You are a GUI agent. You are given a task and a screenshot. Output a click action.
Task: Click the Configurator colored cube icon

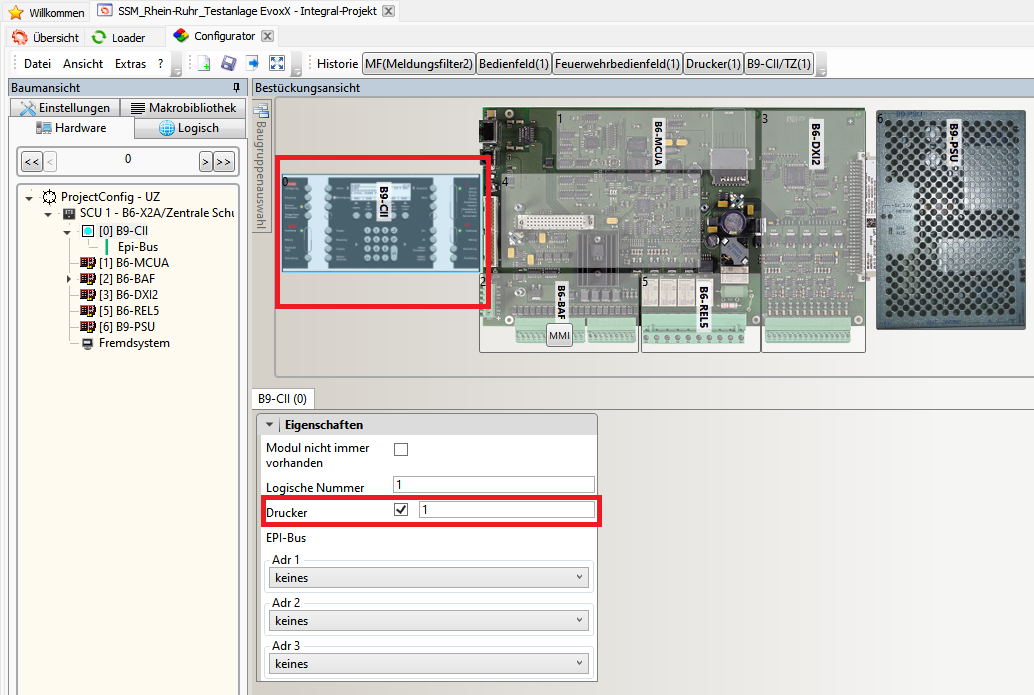pos(181,36)
